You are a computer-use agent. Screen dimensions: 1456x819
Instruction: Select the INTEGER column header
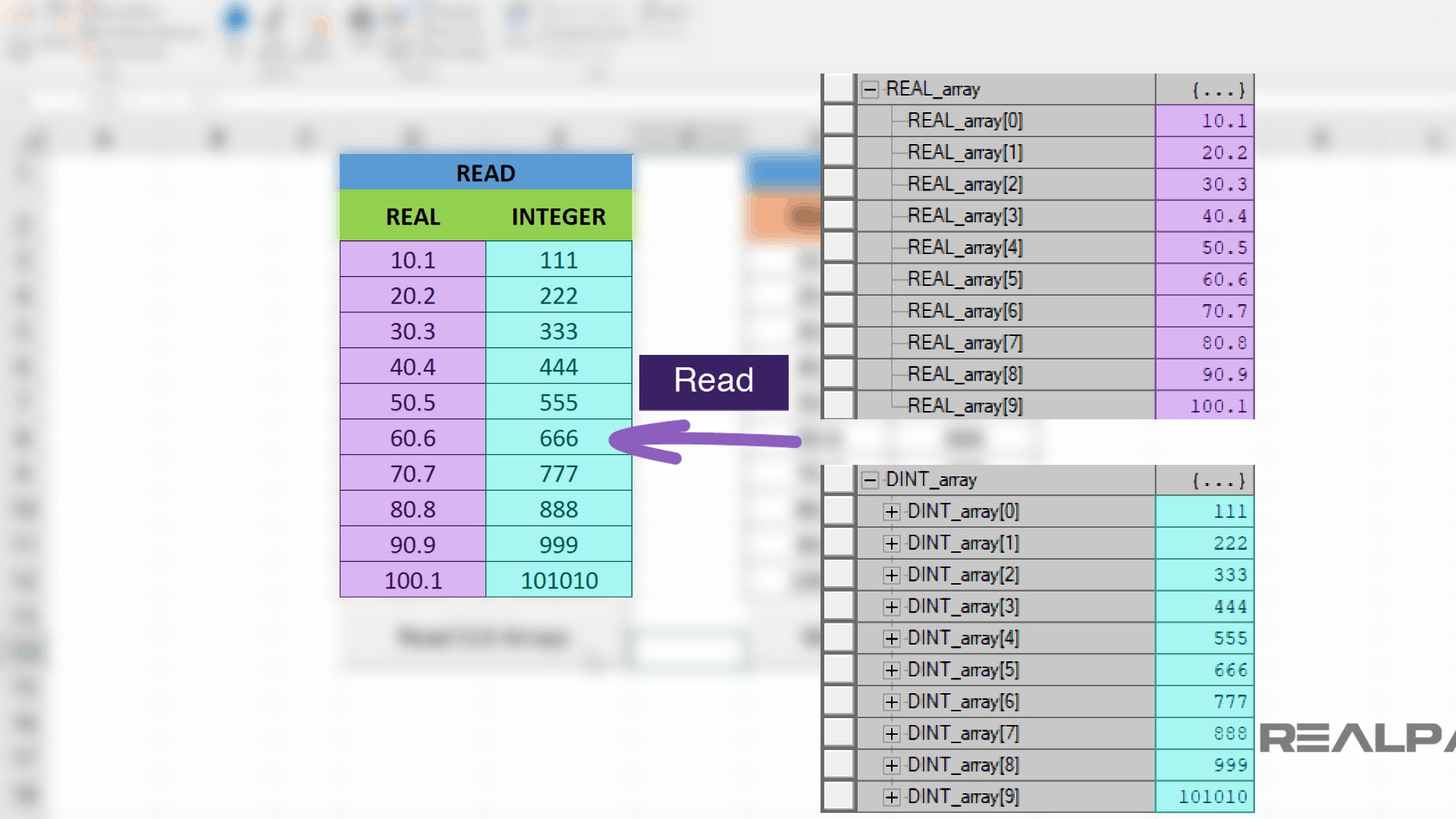558,217
